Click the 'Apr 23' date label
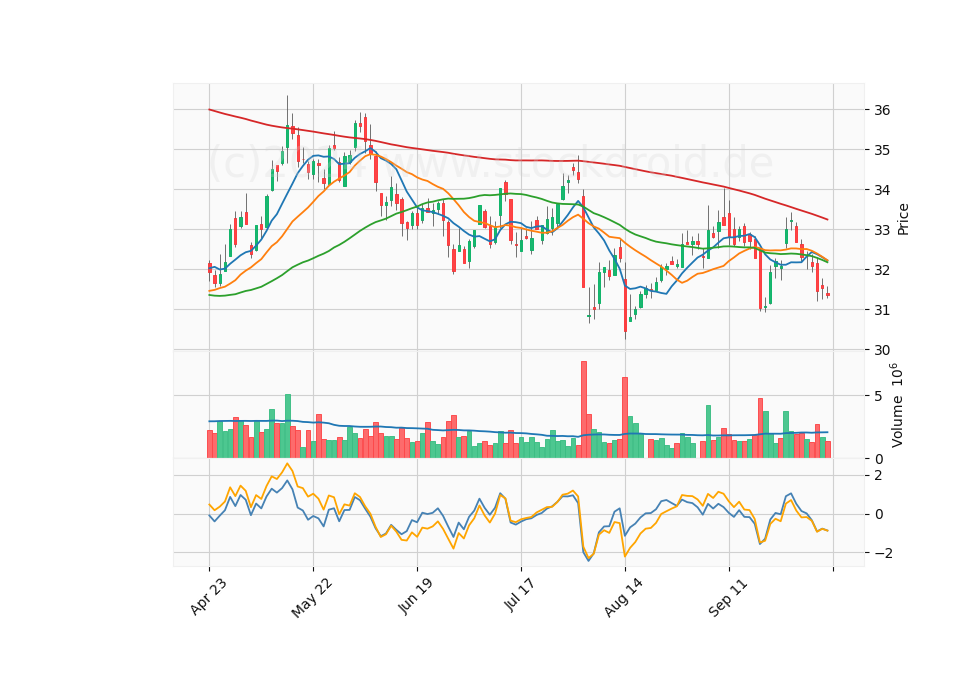Screen dimensions: 960x690 point(208,597)
